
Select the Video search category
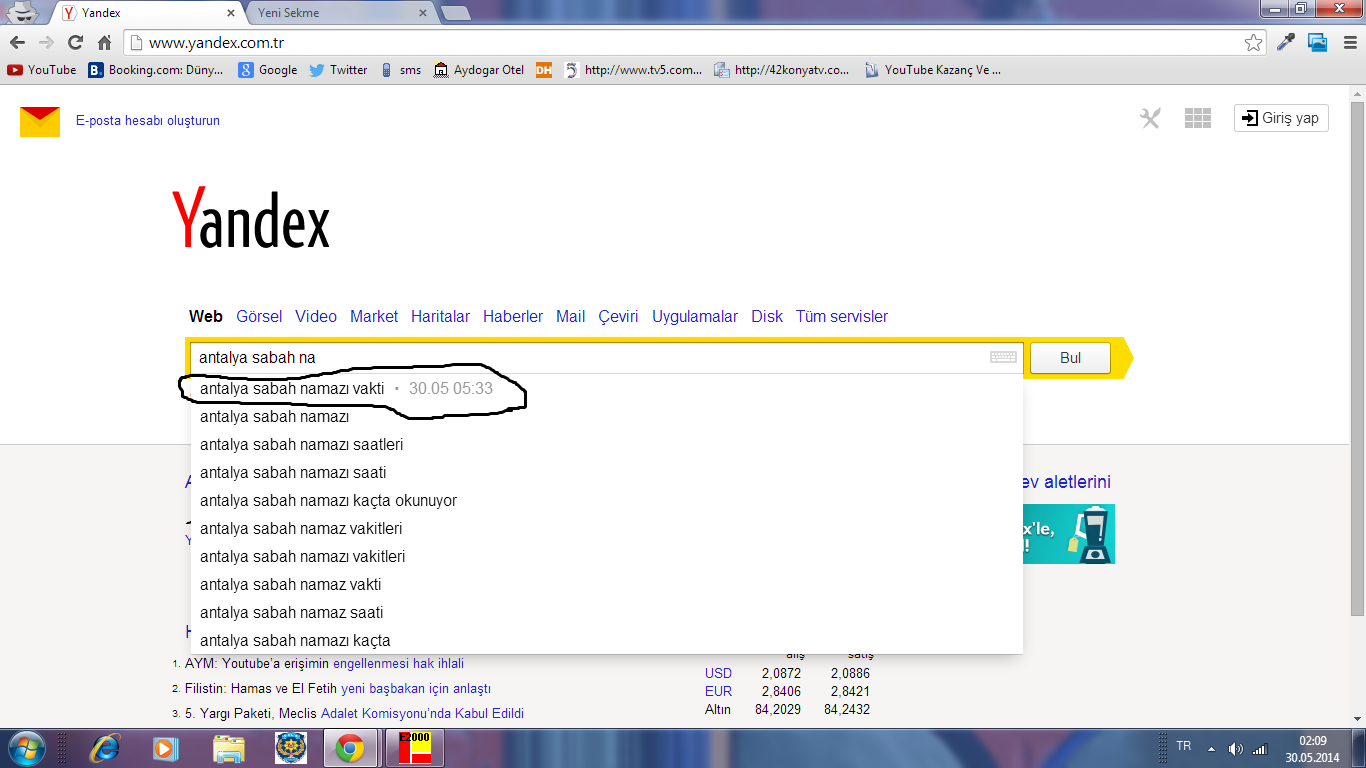point(316,316)
